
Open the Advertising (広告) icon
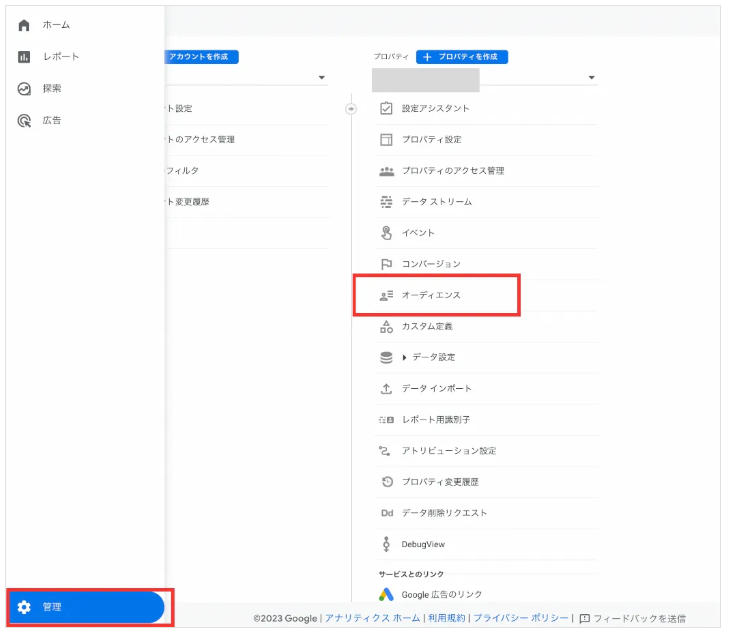coord(24,121)
